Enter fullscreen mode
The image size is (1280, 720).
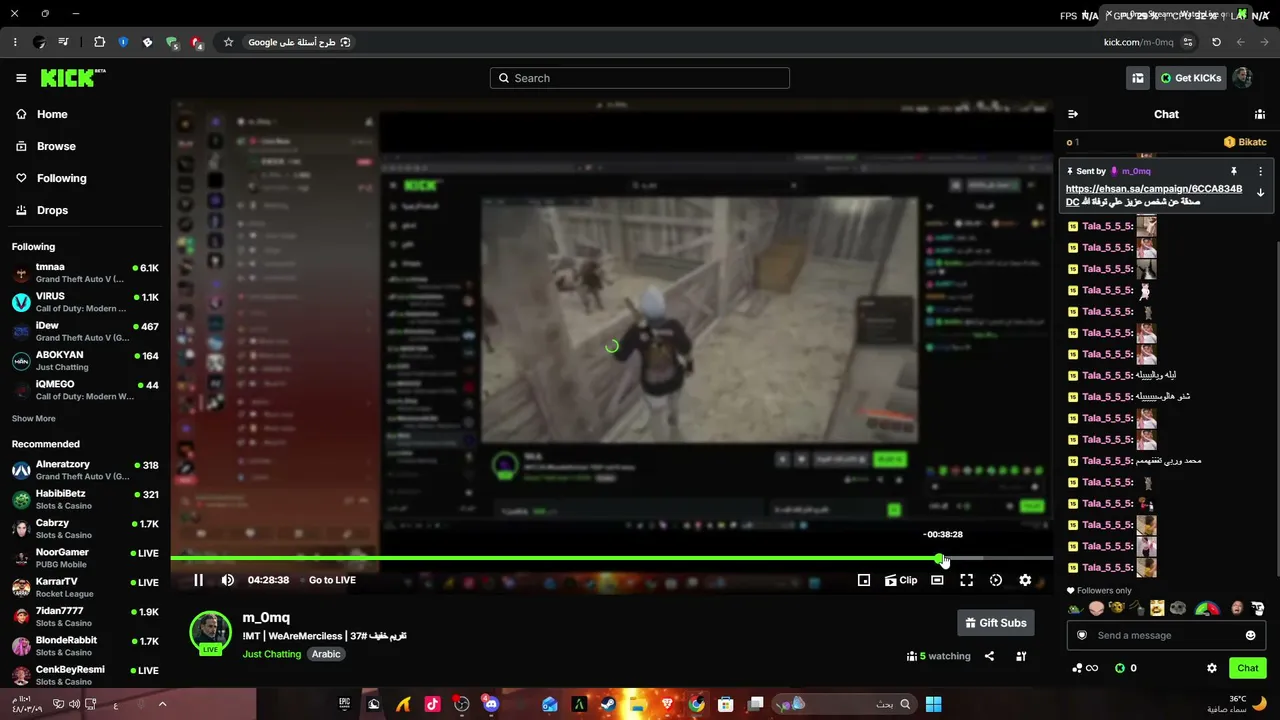pyautogui.click(x=966, y=580)
